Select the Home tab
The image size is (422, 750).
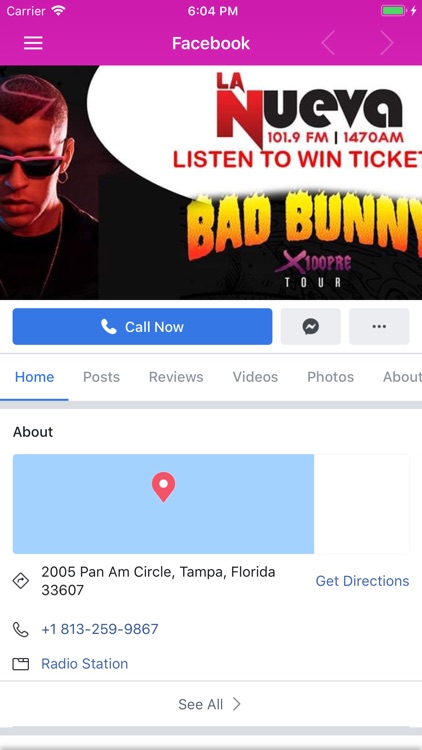[34, 377]
